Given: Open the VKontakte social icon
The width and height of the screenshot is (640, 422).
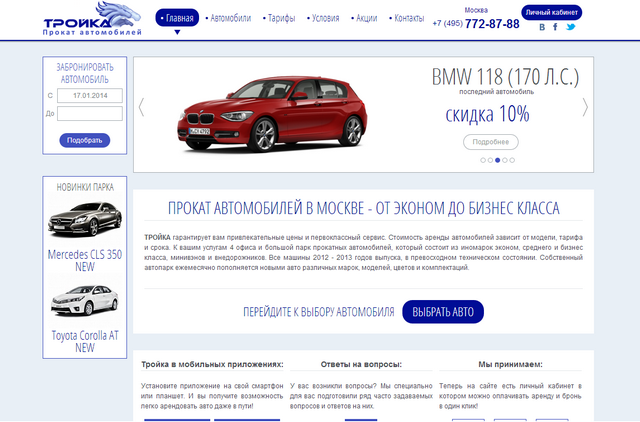Looking at the screenshot, I should (542, 27).
